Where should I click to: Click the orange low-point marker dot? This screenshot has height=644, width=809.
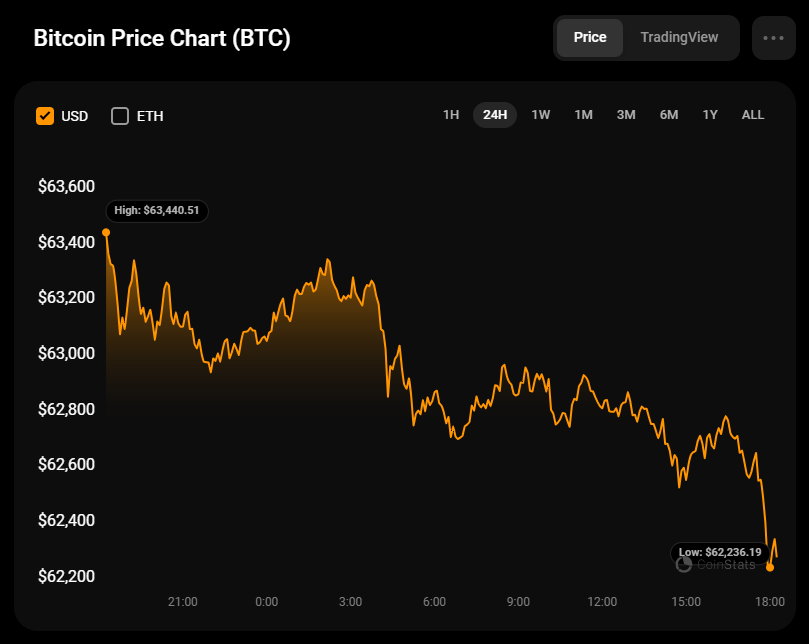[770, 567]
